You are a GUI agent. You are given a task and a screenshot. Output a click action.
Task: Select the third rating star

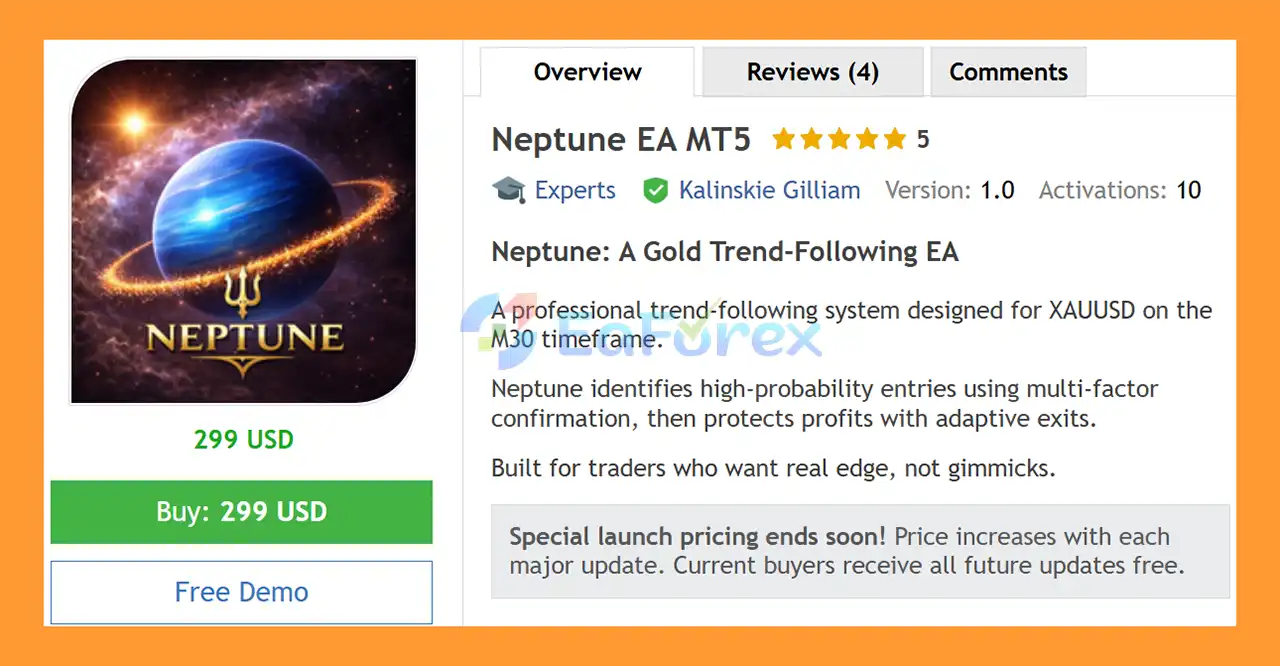[839, 140]
